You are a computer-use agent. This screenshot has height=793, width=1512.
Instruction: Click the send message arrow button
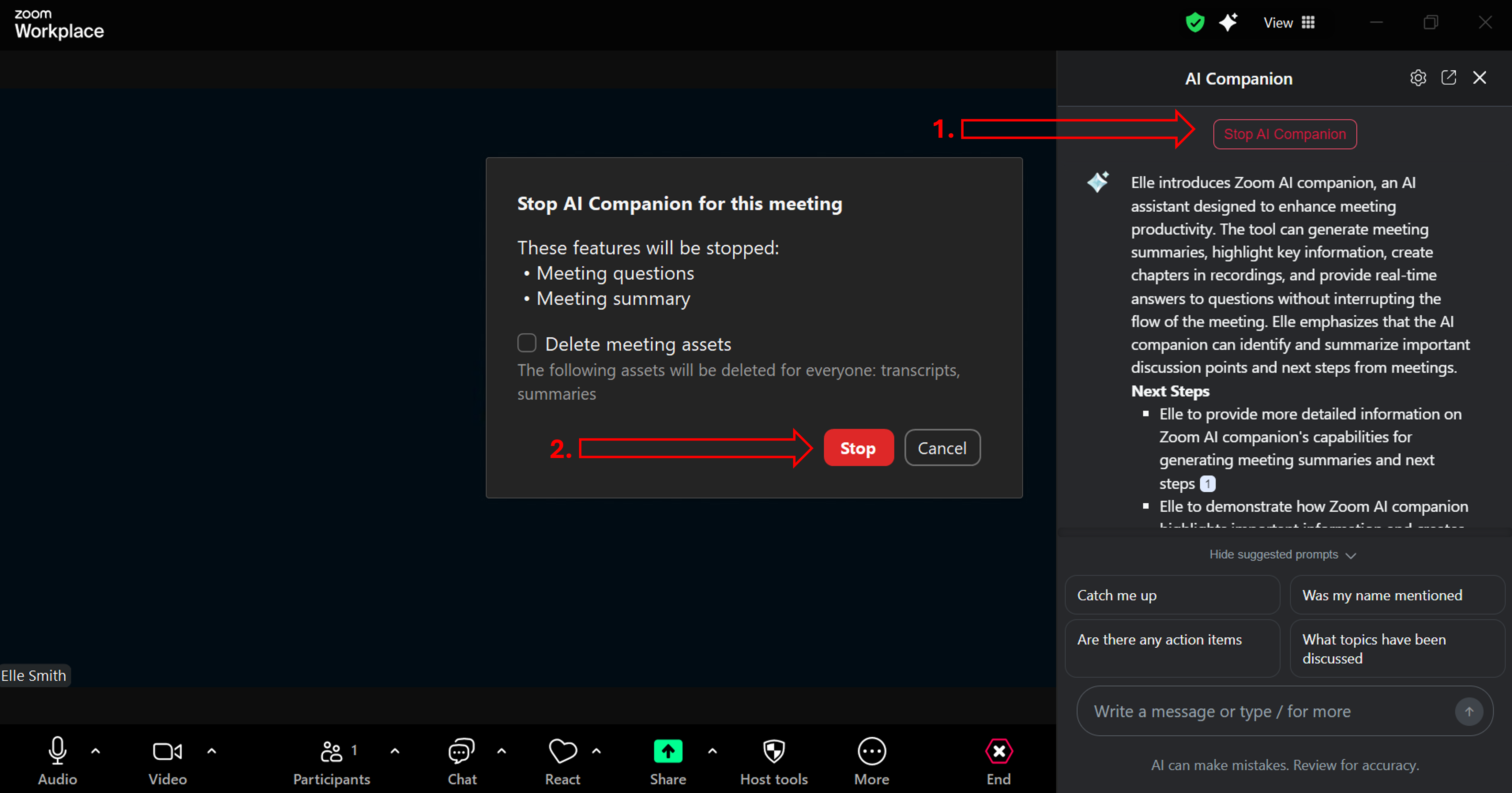1469,712
